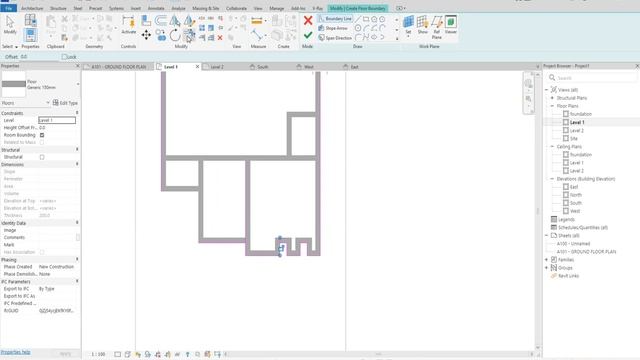
Task: Close the Level 1 view tab
Action: (x=198, y=67)
